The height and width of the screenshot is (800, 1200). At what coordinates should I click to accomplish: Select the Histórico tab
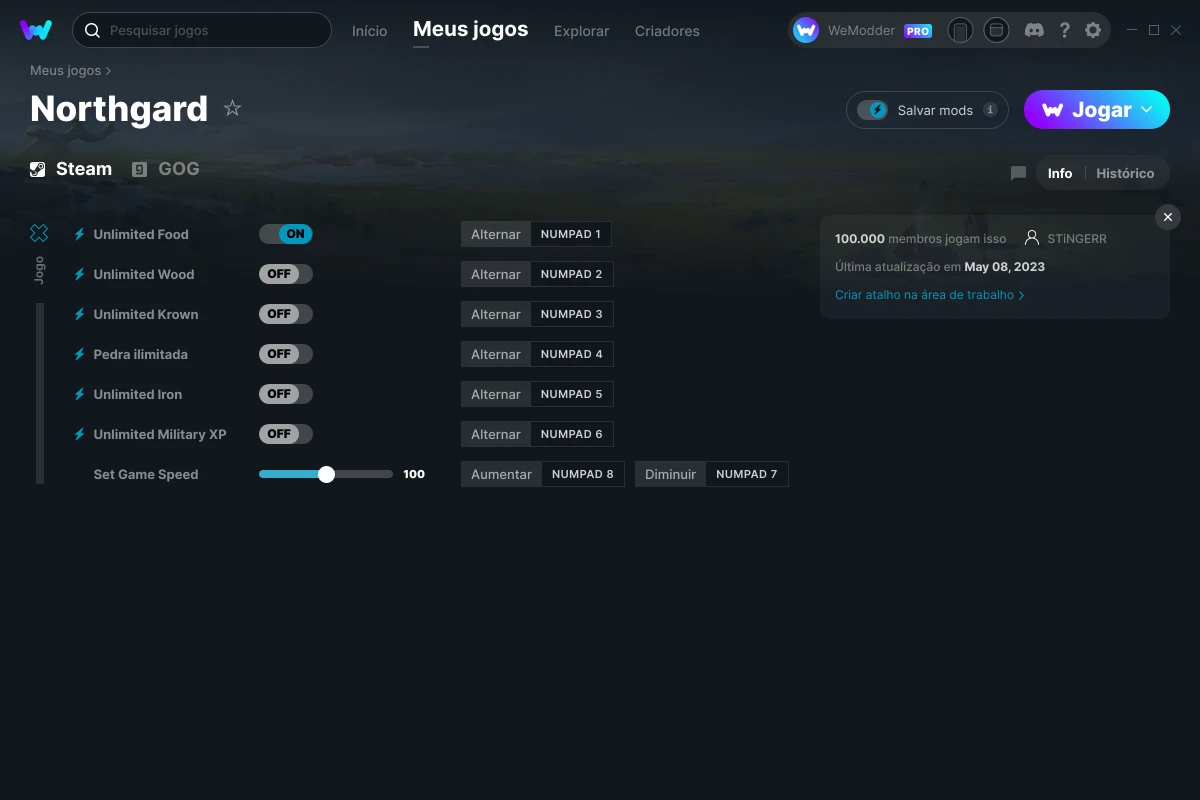pyautogui.click(x=1125, y=173)
